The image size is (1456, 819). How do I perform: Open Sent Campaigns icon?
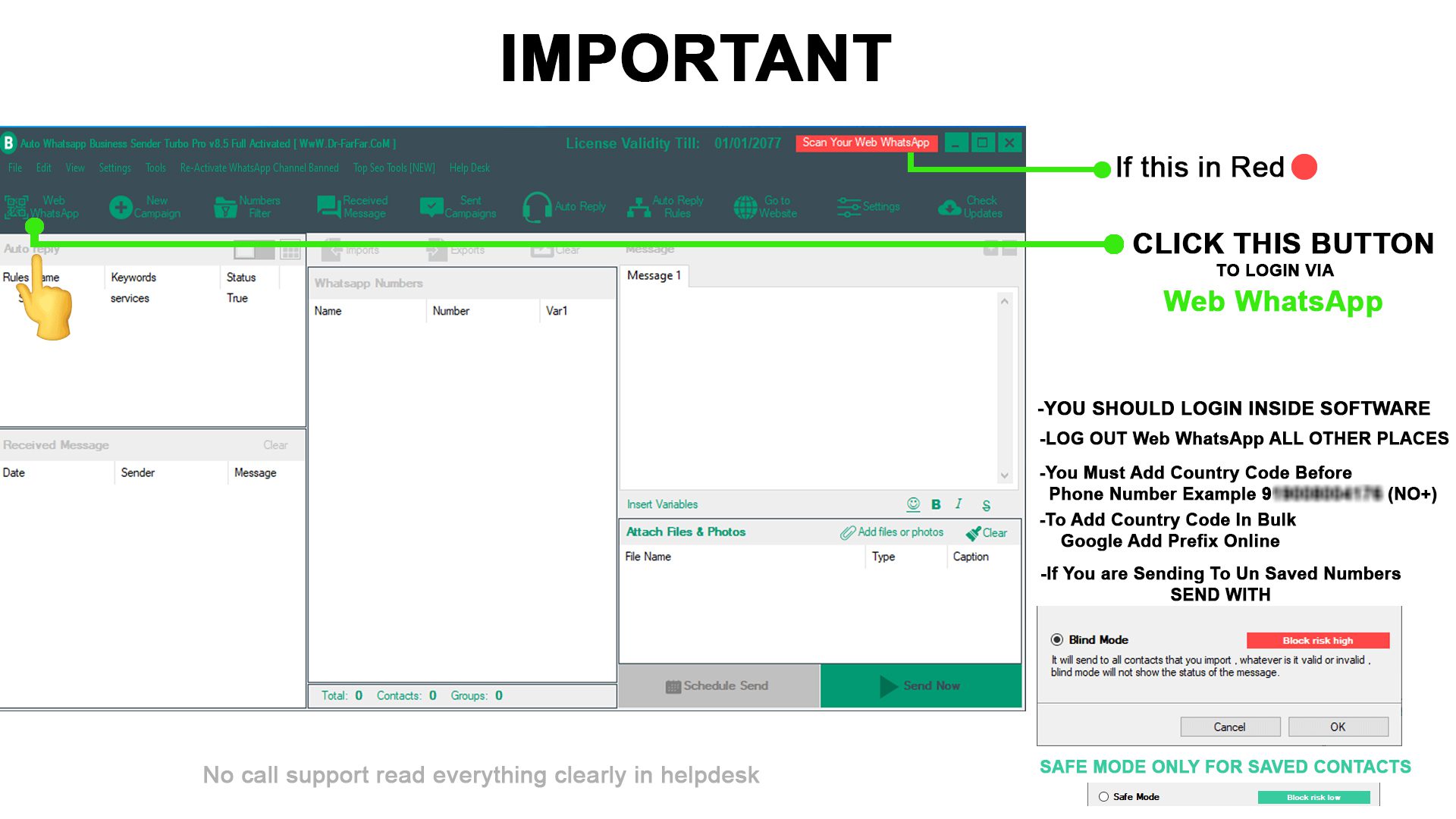pos(460,206)
